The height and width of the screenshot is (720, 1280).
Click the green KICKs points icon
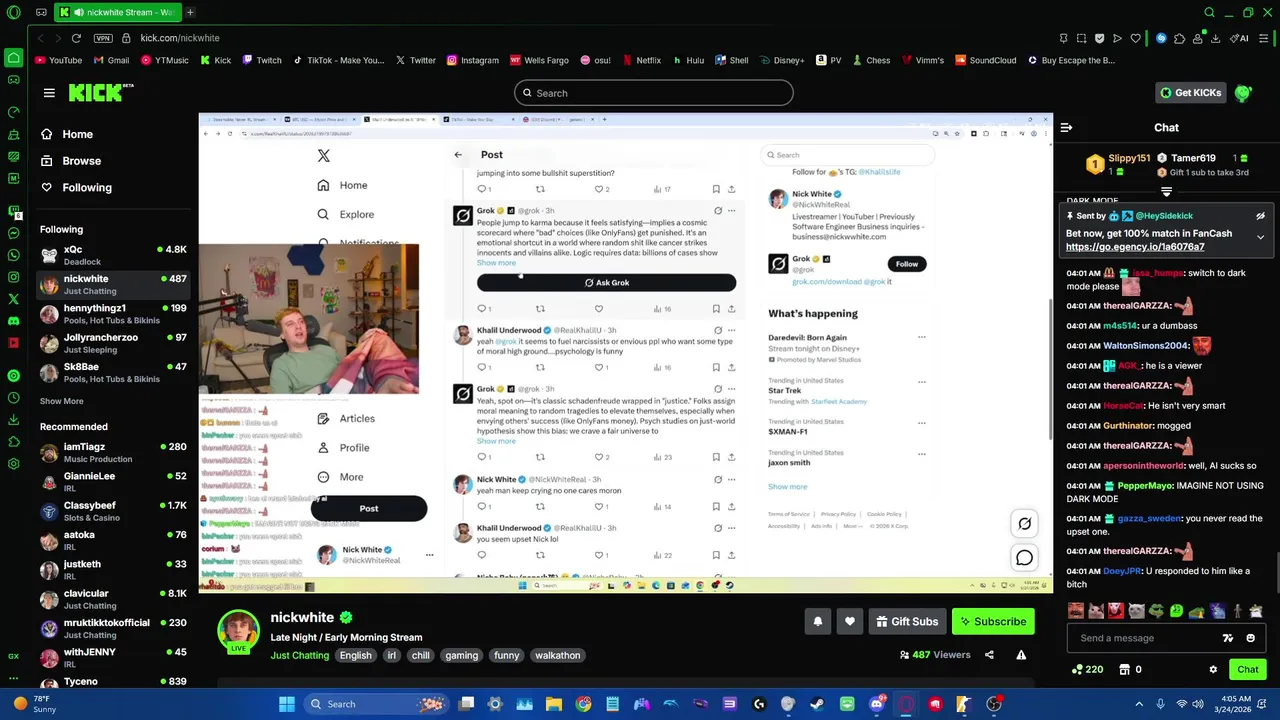click(x=1078, y=669)
